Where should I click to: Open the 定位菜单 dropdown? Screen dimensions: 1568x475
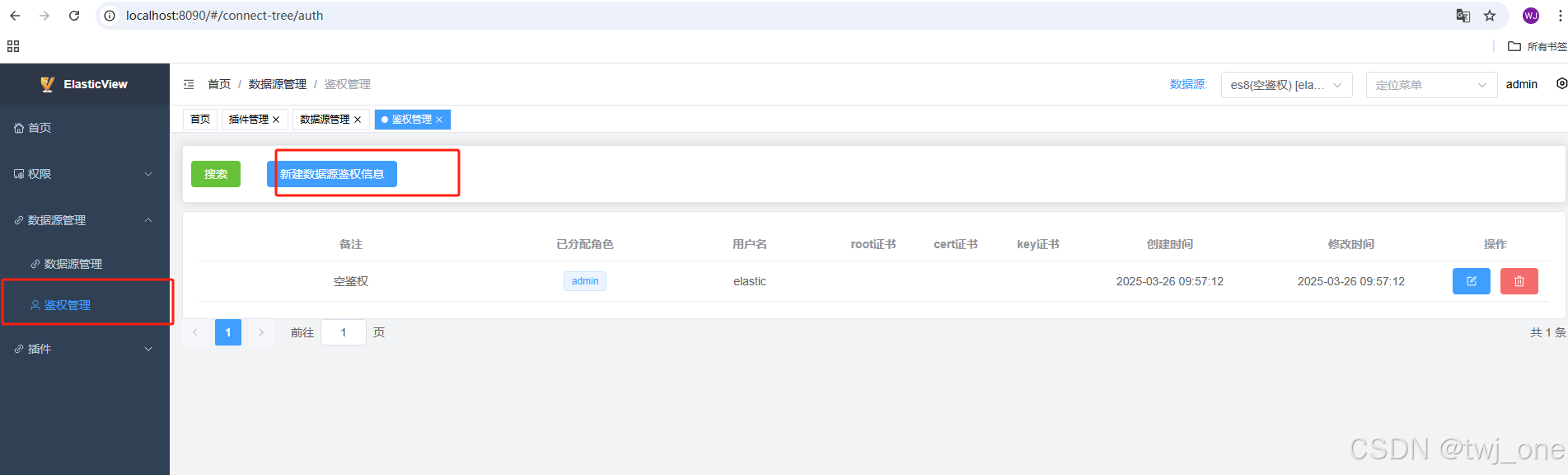(x=1431, y=85)
